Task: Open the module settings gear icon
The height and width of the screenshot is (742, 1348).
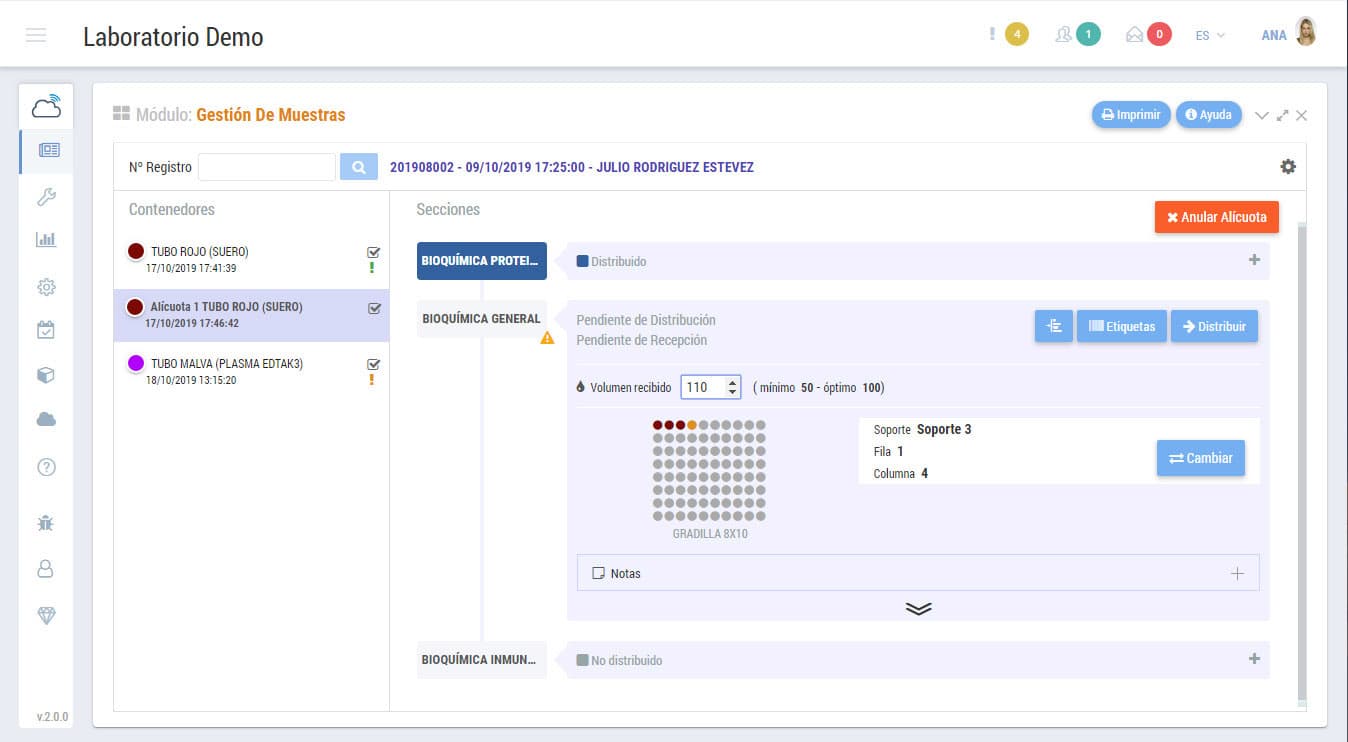Action: click(1288, 167)
